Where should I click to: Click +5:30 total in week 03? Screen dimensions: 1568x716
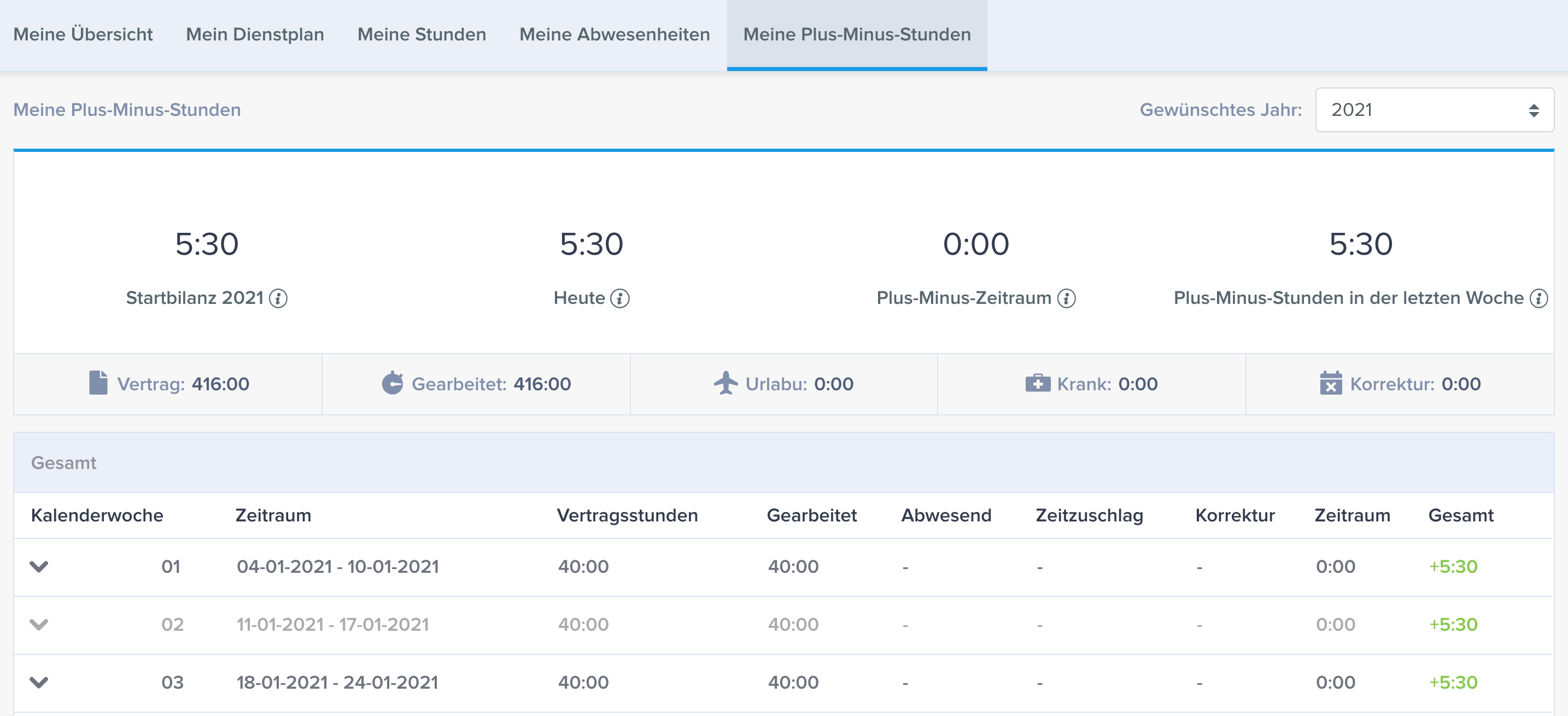(x=1453, y=683)
